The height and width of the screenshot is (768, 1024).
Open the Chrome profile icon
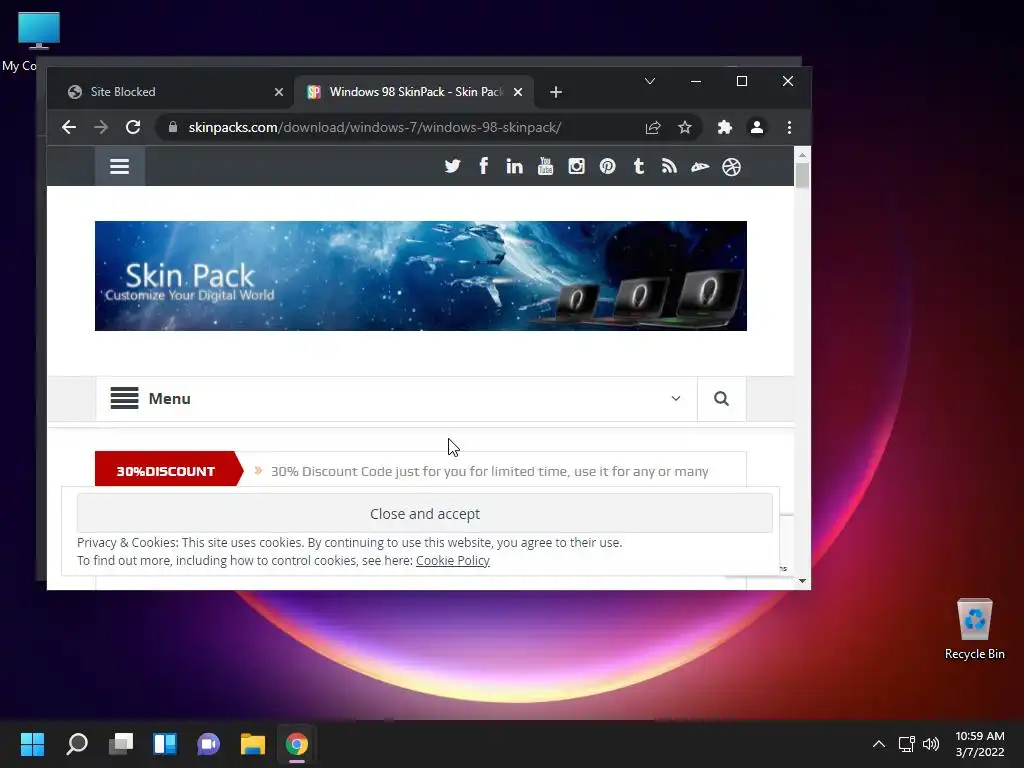click(757, 127)
